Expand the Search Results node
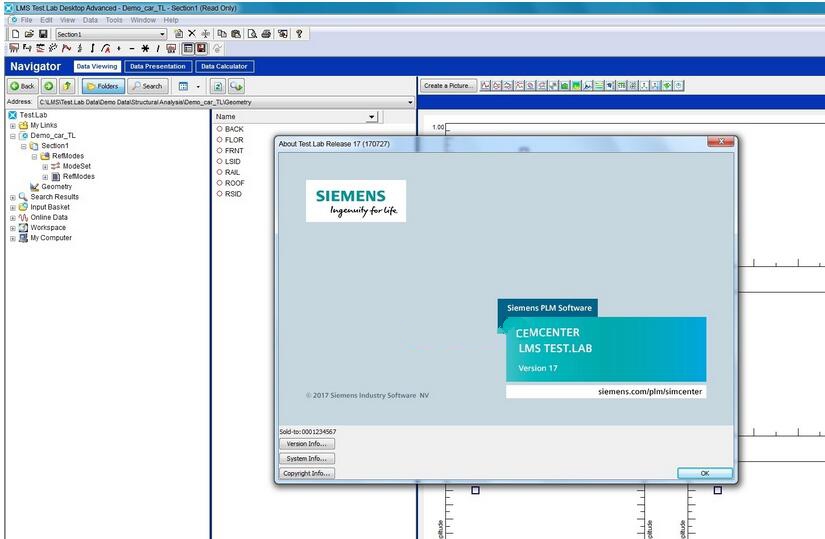 [x=13, y=197]
